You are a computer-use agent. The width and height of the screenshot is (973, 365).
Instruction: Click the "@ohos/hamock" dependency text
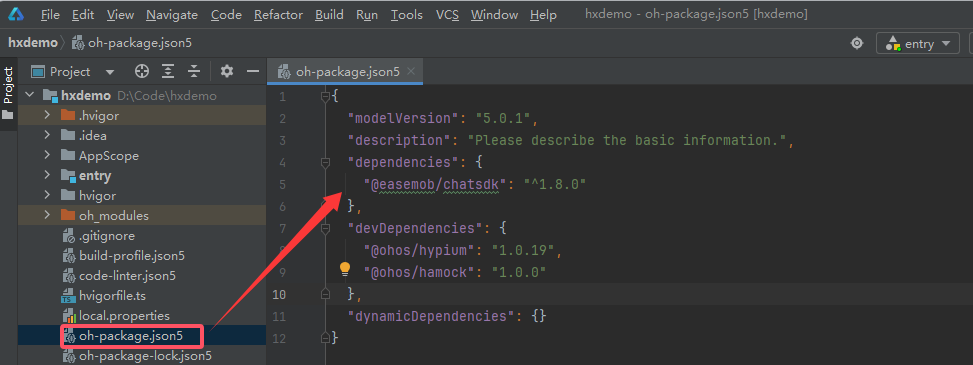click(420, 272)
